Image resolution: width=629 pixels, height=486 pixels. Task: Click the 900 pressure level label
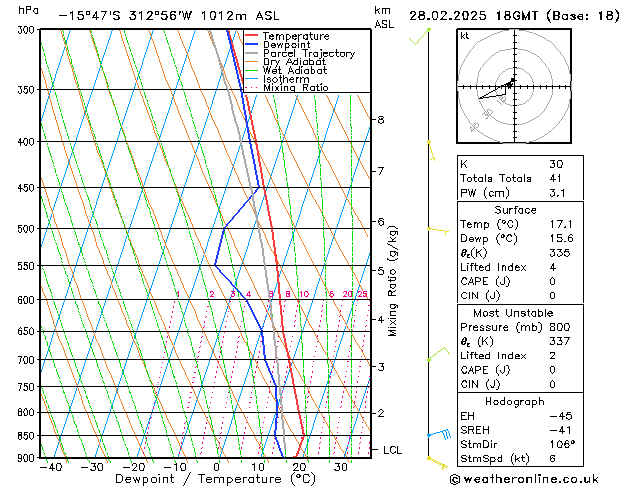[28, 458]
